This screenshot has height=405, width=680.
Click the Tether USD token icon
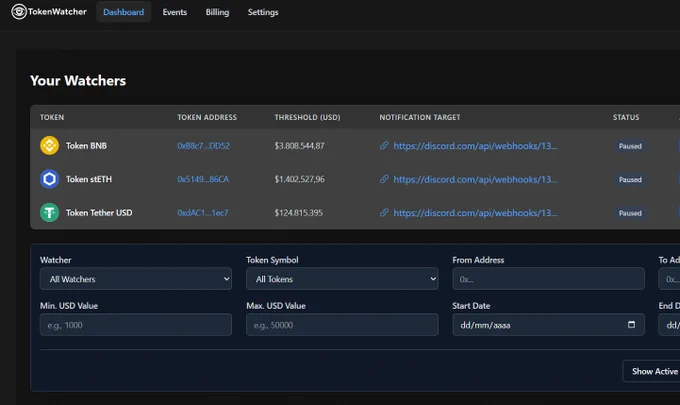click(x=49, y=212)
